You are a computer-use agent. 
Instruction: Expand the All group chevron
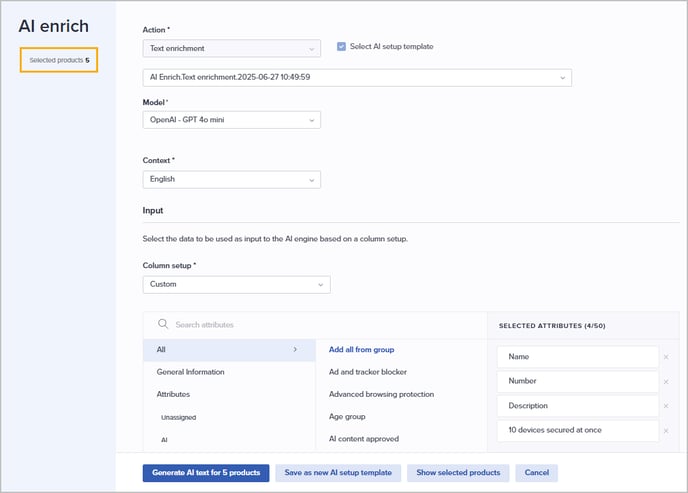pyautogui.click(x=295, y=350)
